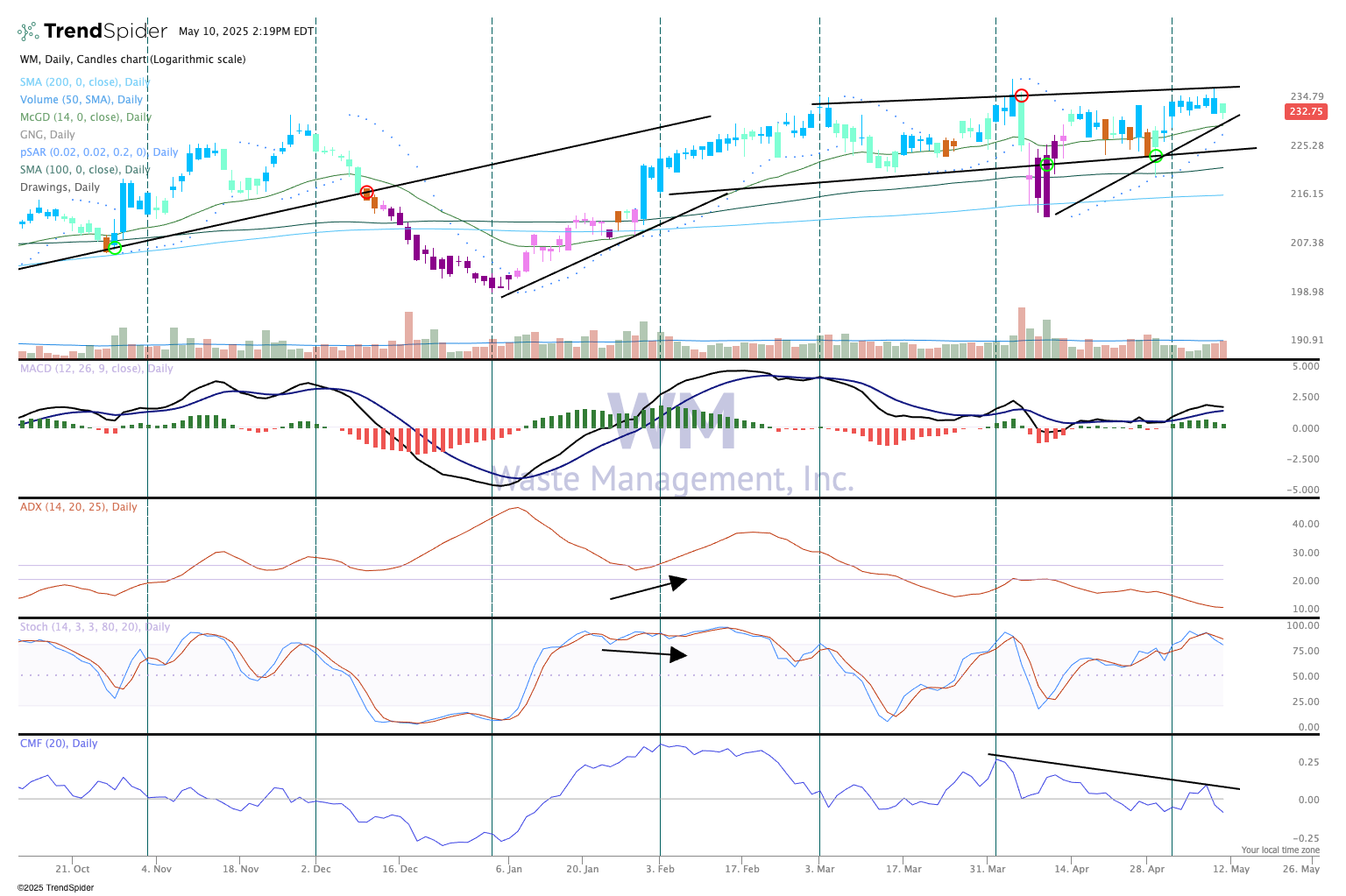Open the ADX (14, 20, 25) indicator label

coord(78,507)
